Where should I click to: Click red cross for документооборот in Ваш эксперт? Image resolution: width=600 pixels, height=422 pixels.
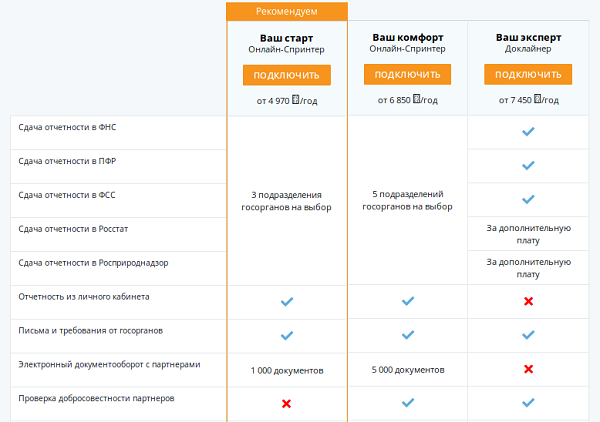point(528,369)
